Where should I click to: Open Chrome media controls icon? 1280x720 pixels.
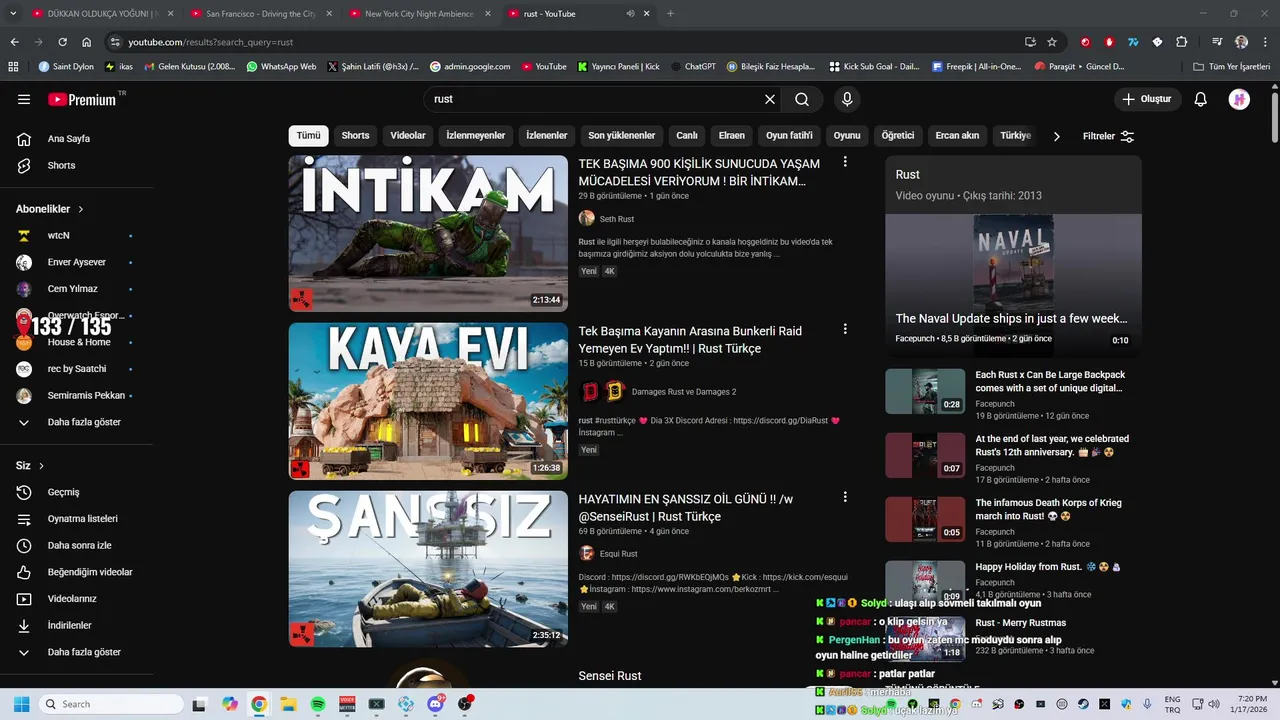pyautogui.click(x=1217, y=42)
